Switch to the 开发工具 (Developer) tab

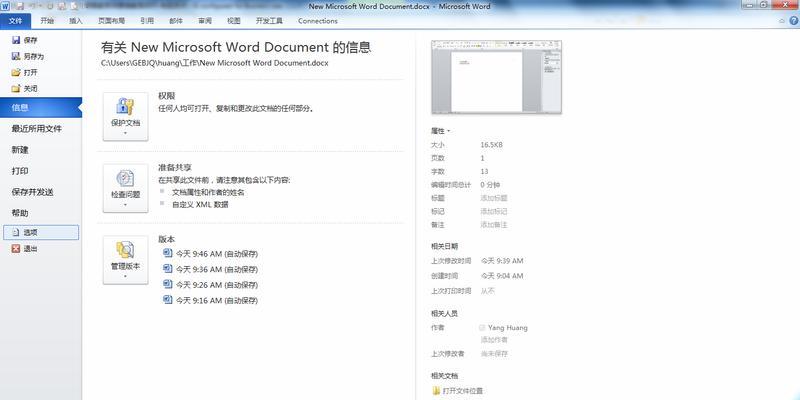click(269, 21)
